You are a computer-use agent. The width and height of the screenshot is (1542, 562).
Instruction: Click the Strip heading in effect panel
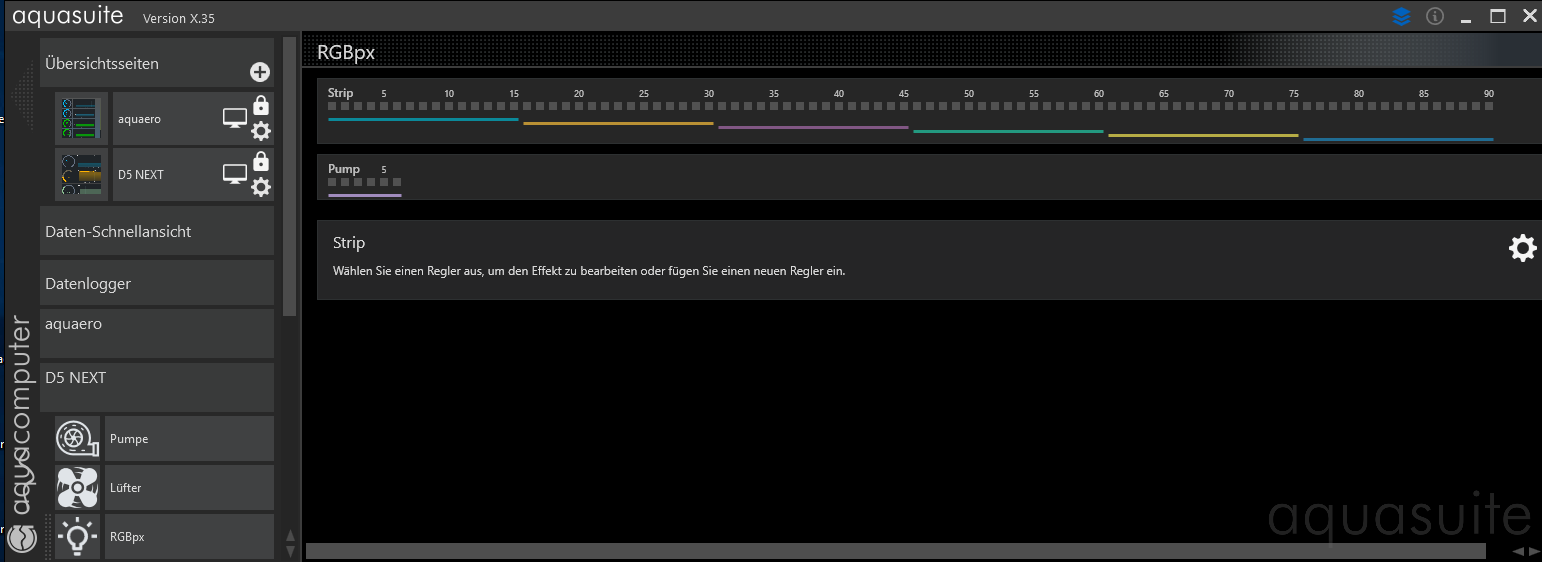(x=349, y=243)
